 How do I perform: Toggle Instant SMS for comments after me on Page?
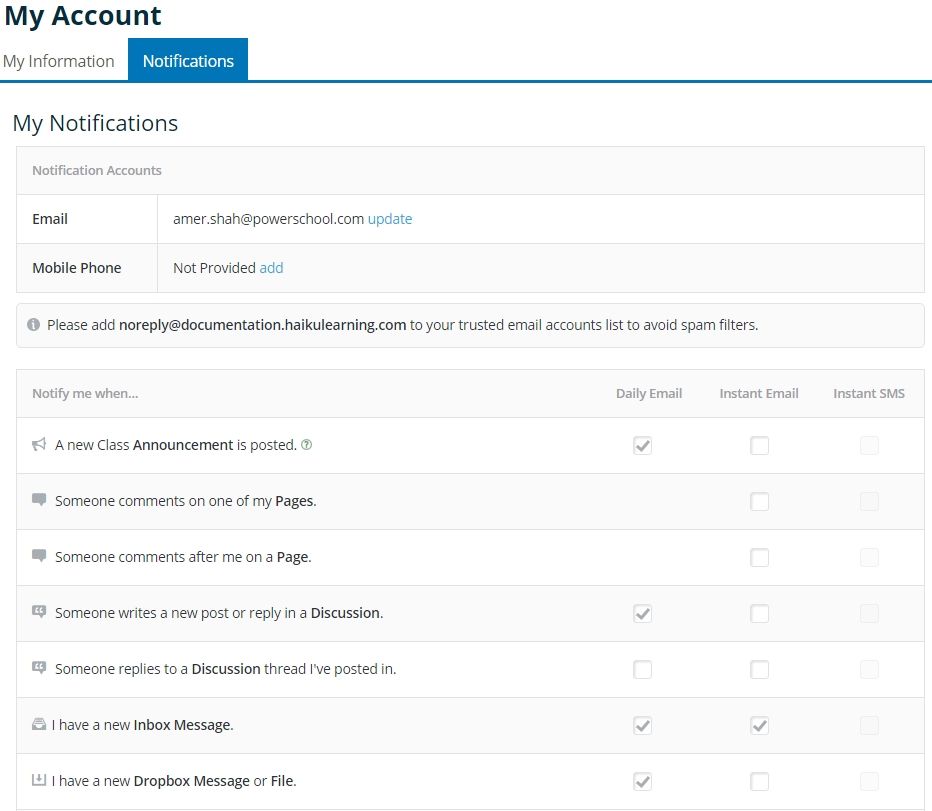point(869,557)
